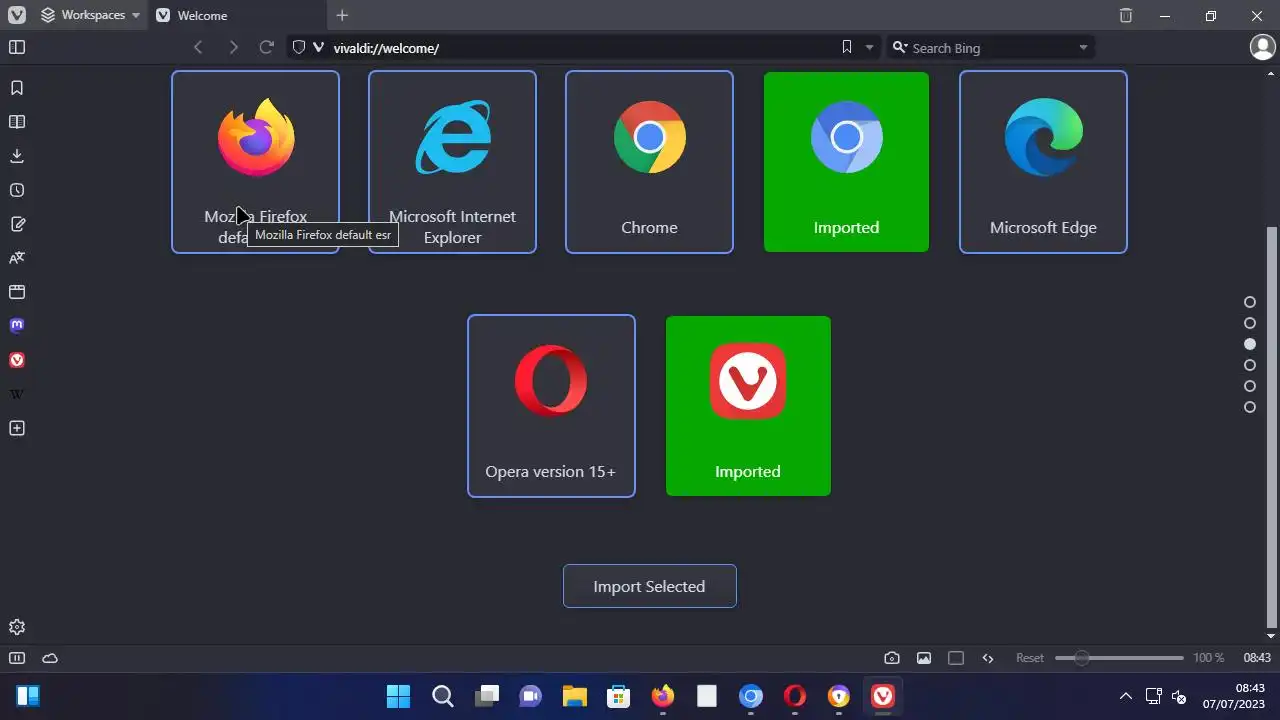
Task: Open the Bookmarks panel
Action: pyautogui.click(x=17, y=88)
